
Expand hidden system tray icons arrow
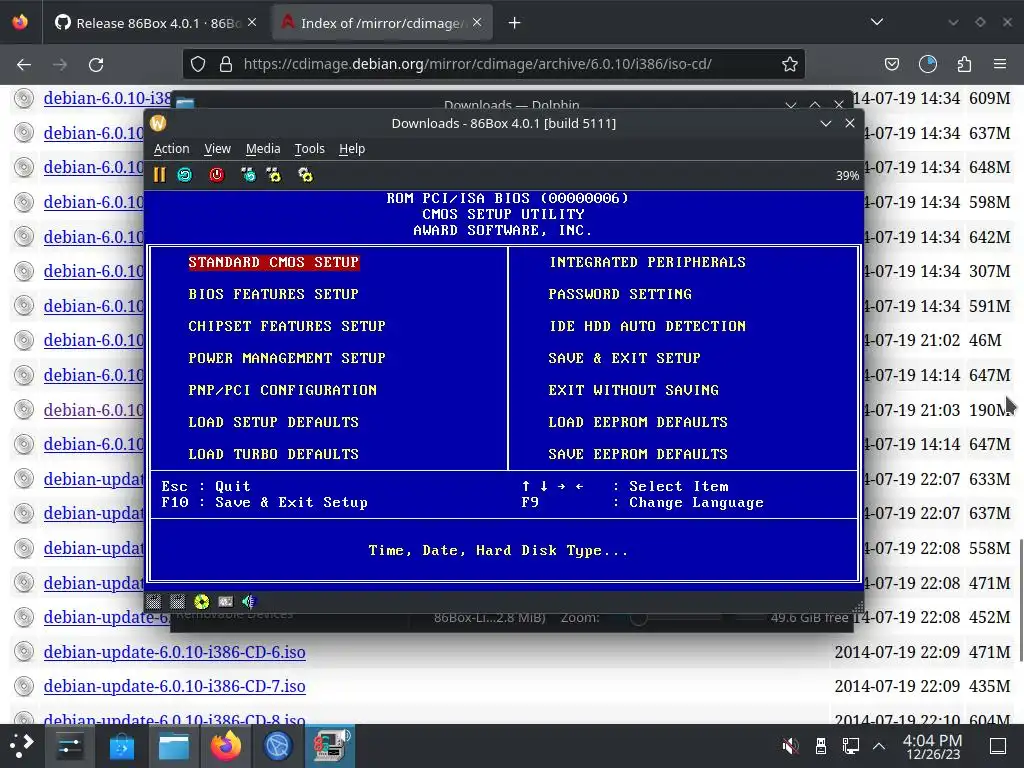[x=879, y=746]
